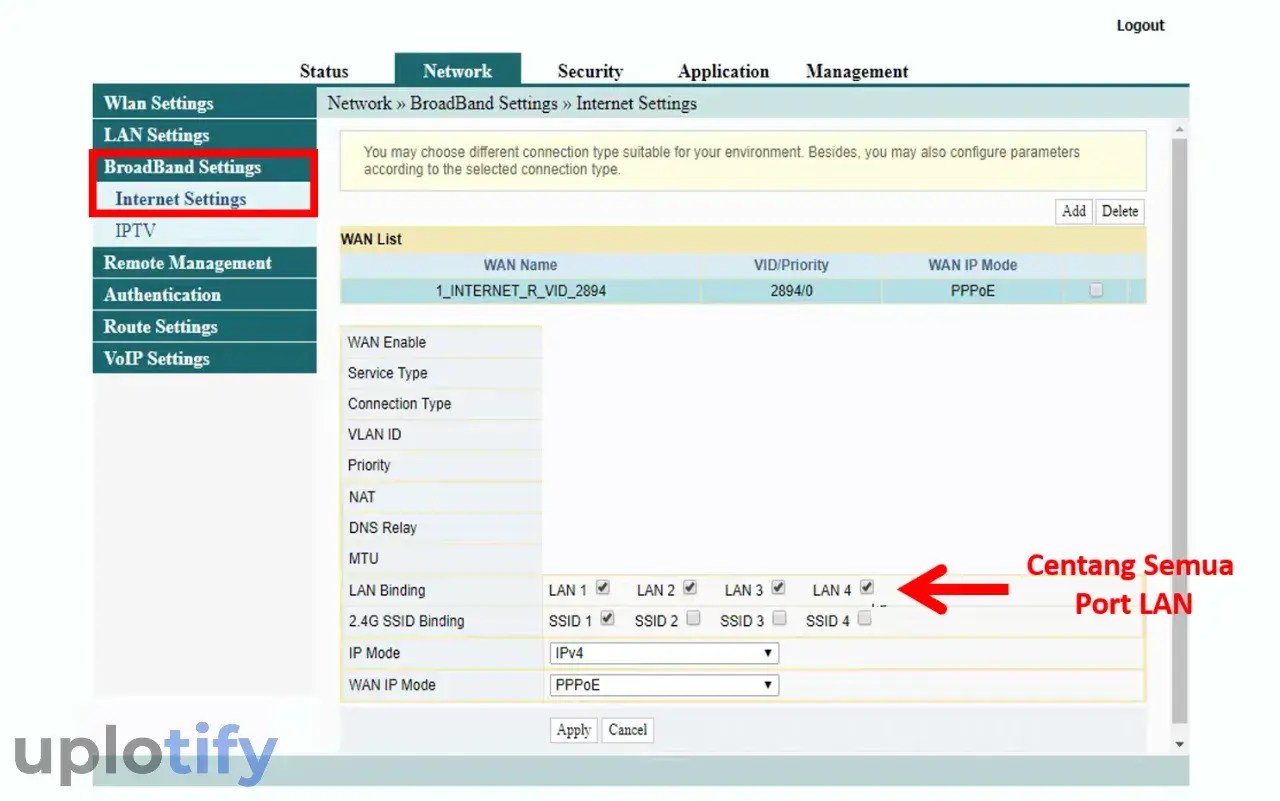Uncheck the LAN 1 binding checkbox
The height and width of the screenshot is (801, 1280).
pyautogui.click(x=603, y=587)
